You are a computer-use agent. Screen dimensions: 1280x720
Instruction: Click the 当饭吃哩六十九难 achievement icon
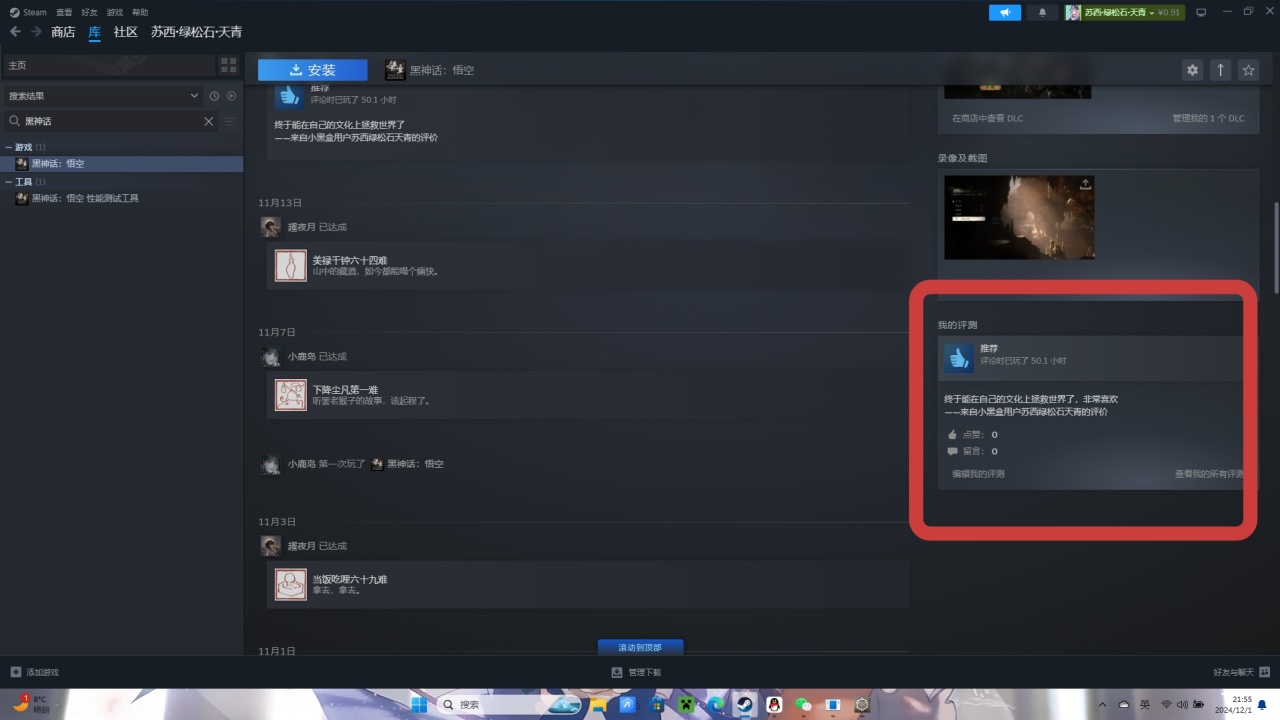pyautogui.click(x=291, y=585)
